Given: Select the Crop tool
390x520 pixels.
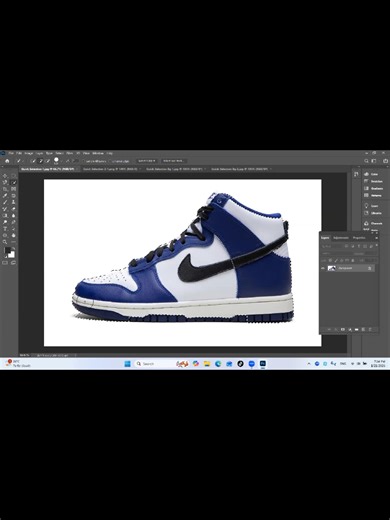Looking at the screenshot, I should (5, 189).
